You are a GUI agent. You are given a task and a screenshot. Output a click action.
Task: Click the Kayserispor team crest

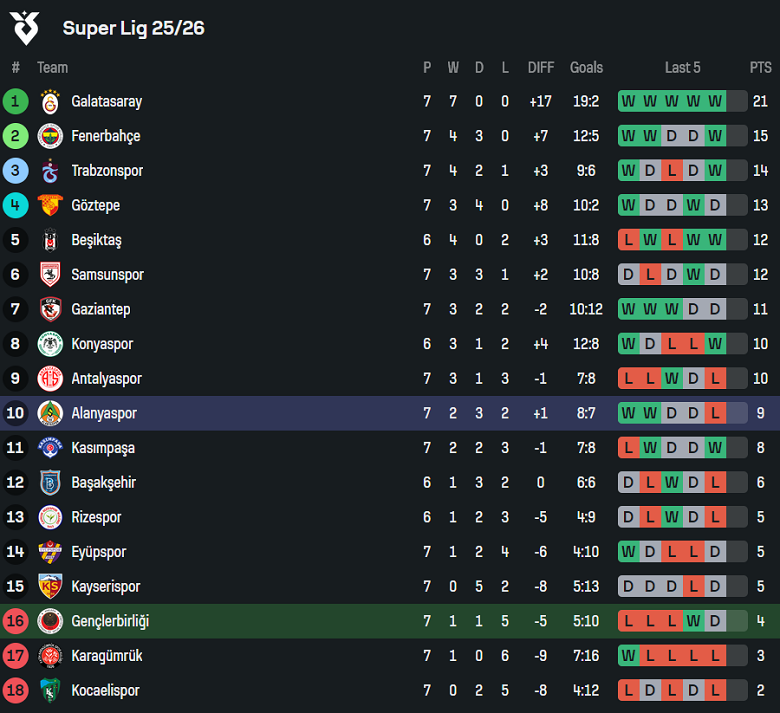(x=50, y=586)
